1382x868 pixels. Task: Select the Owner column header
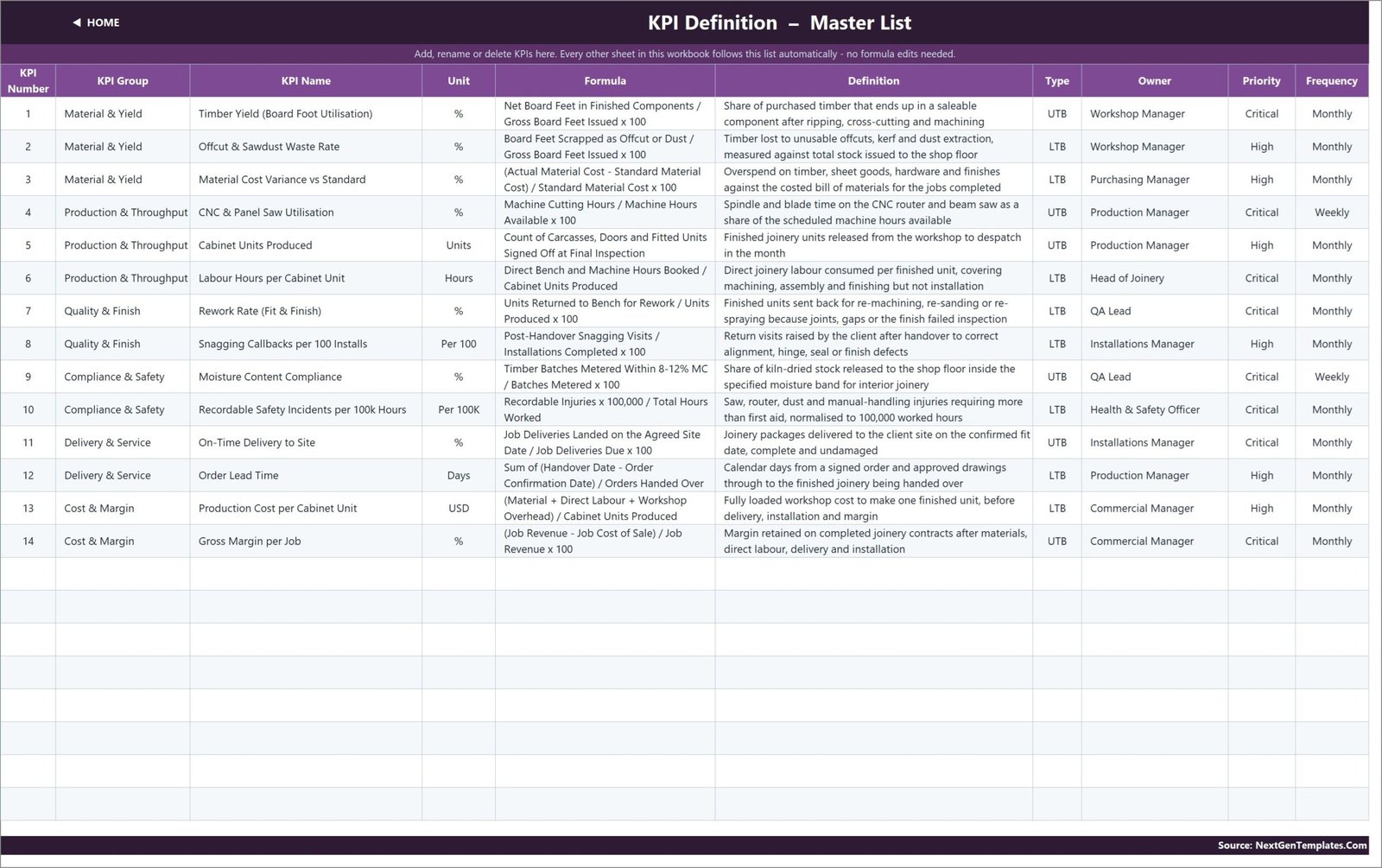tap(1154, 80)
